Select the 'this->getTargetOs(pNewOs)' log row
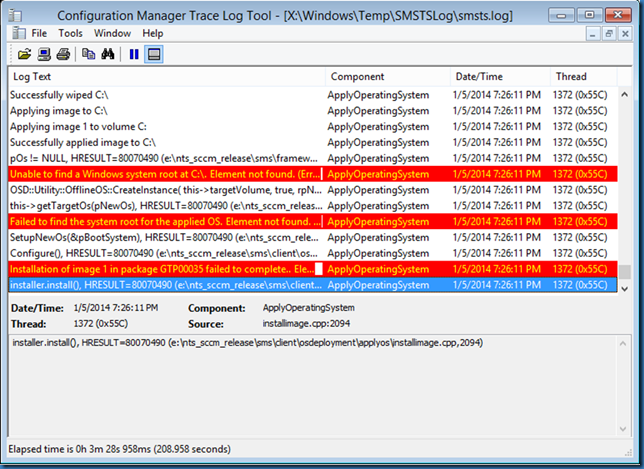 pos(313,206)
